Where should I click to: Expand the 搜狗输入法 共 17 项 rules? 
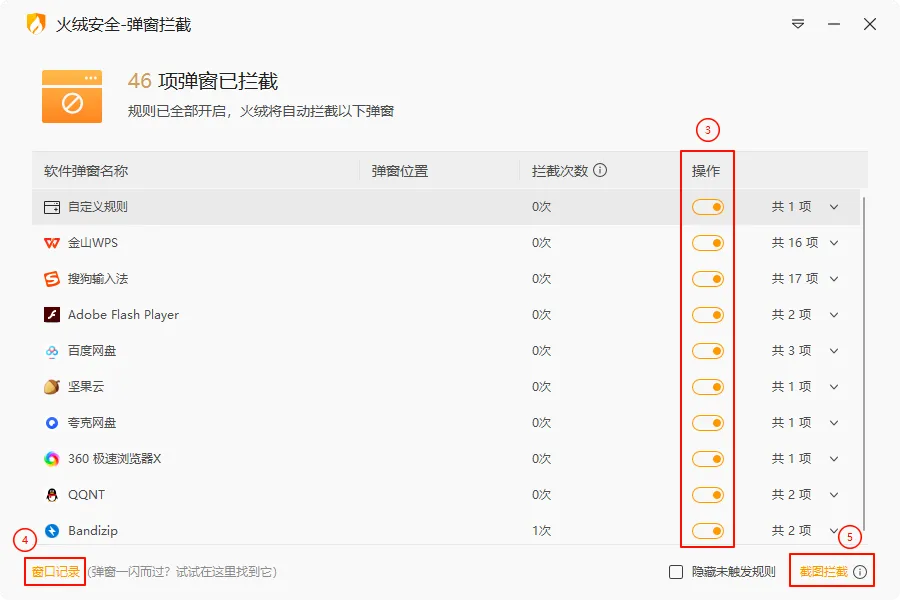834,279
